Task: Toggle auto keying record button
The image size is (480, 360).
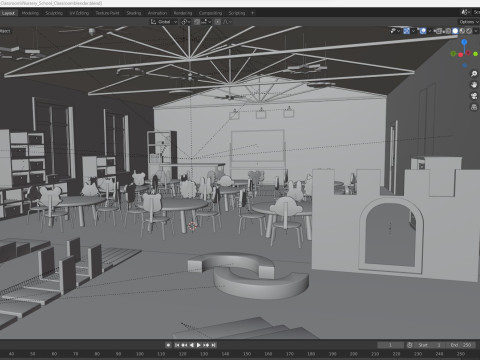Action: [x=168, y=345]
